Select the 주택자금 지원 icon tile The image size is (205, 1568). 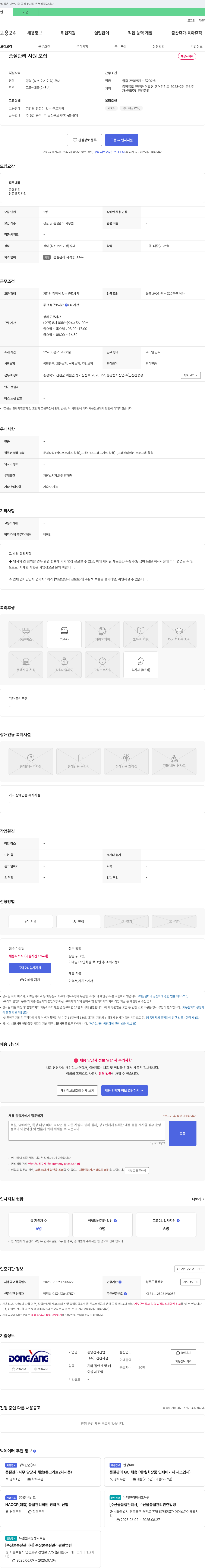(x=26, y=665)
